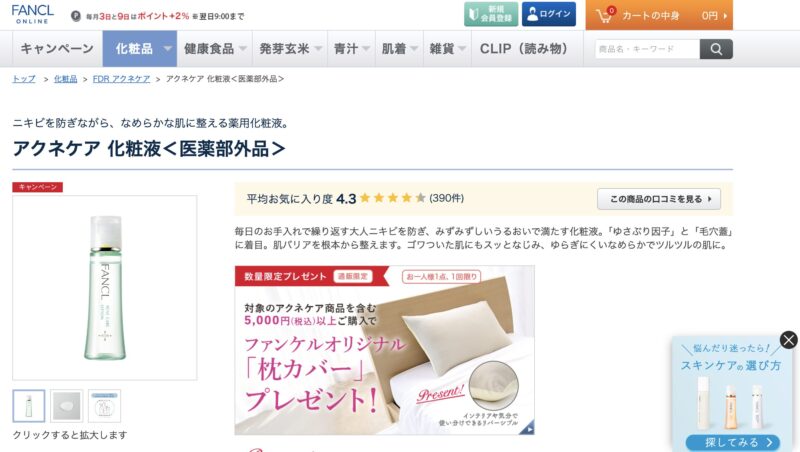Viewport: 800px width, 452px height.
Task: Close the skincare popup banner
Action: pos(788,340)
